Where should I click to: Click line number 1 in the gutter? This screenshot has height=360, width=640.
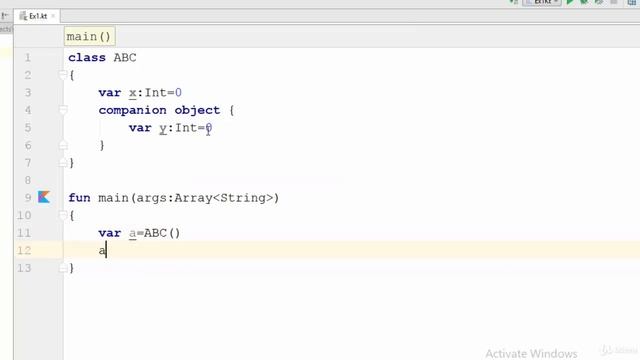27,58
